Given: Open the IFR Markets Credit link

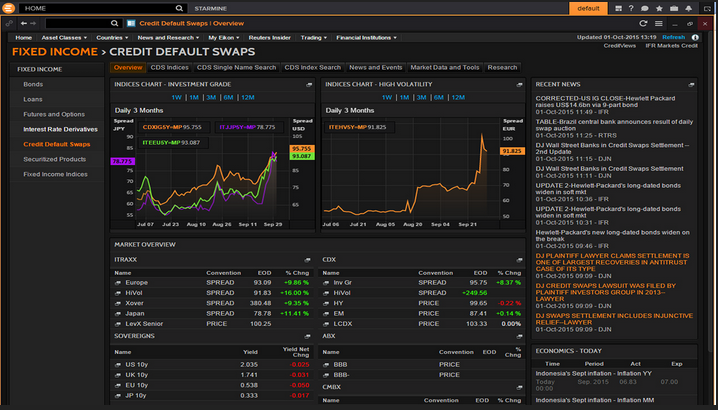Looking at the screenshot, I should [671, 46].
